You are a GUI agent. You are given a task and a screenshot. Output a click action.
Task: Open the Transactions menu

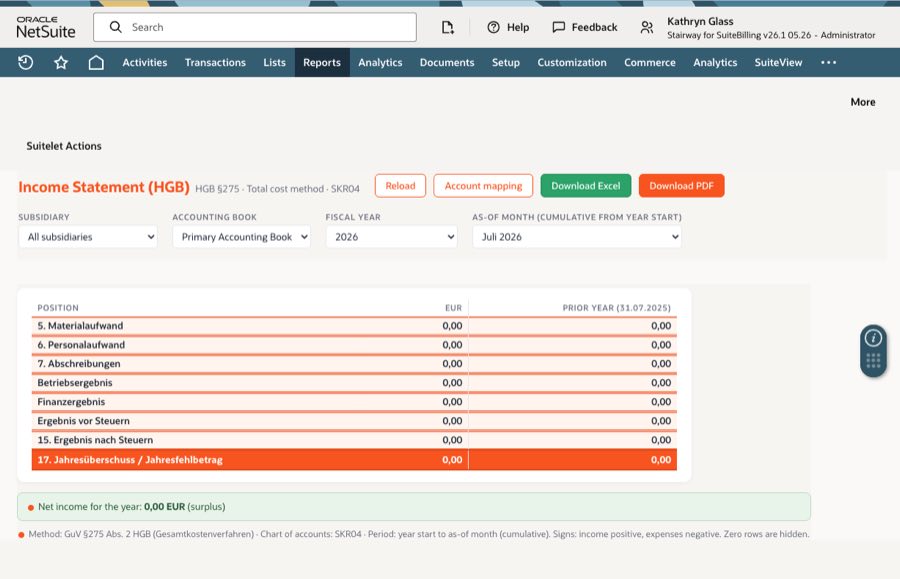(x=215, y=63)
